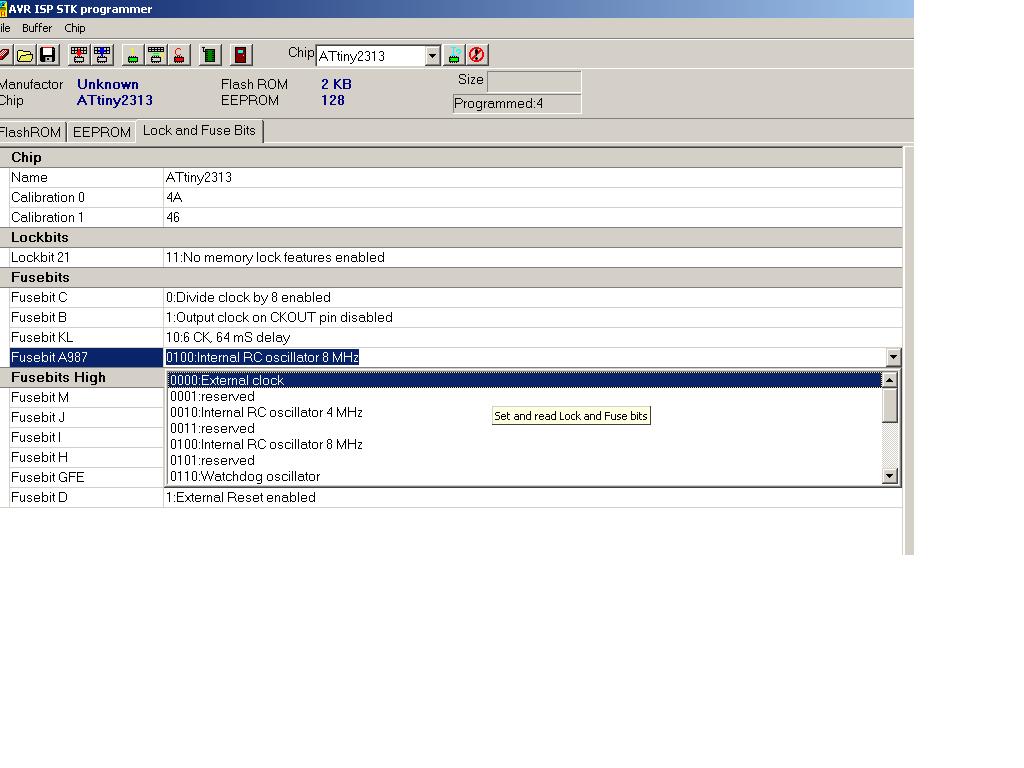Image resolution: width=1024 pixels, height=768 pixels.
Task: Click the blue-arrow read chip to buffer icon
Action: pyautogui.click(x=102, y=55)
